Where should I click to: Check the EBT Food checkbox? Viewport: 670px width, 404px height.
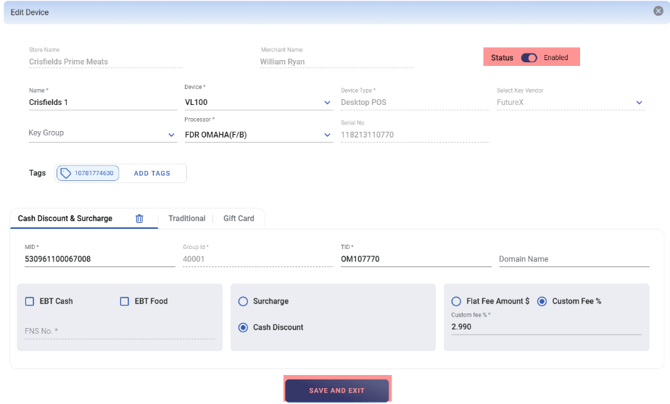[x=124, y=301]
